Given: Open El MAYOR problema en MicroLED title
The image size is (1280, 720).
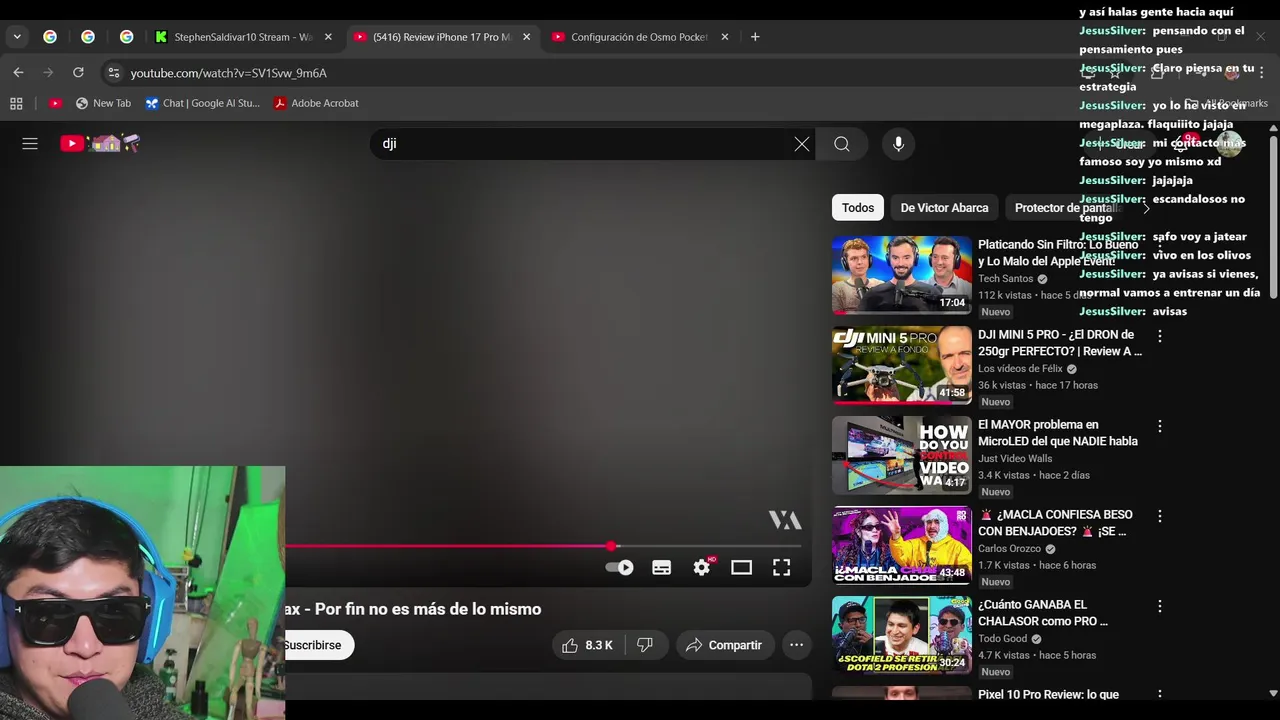Looking at the screenshot, I should (x=1058, y=433).
